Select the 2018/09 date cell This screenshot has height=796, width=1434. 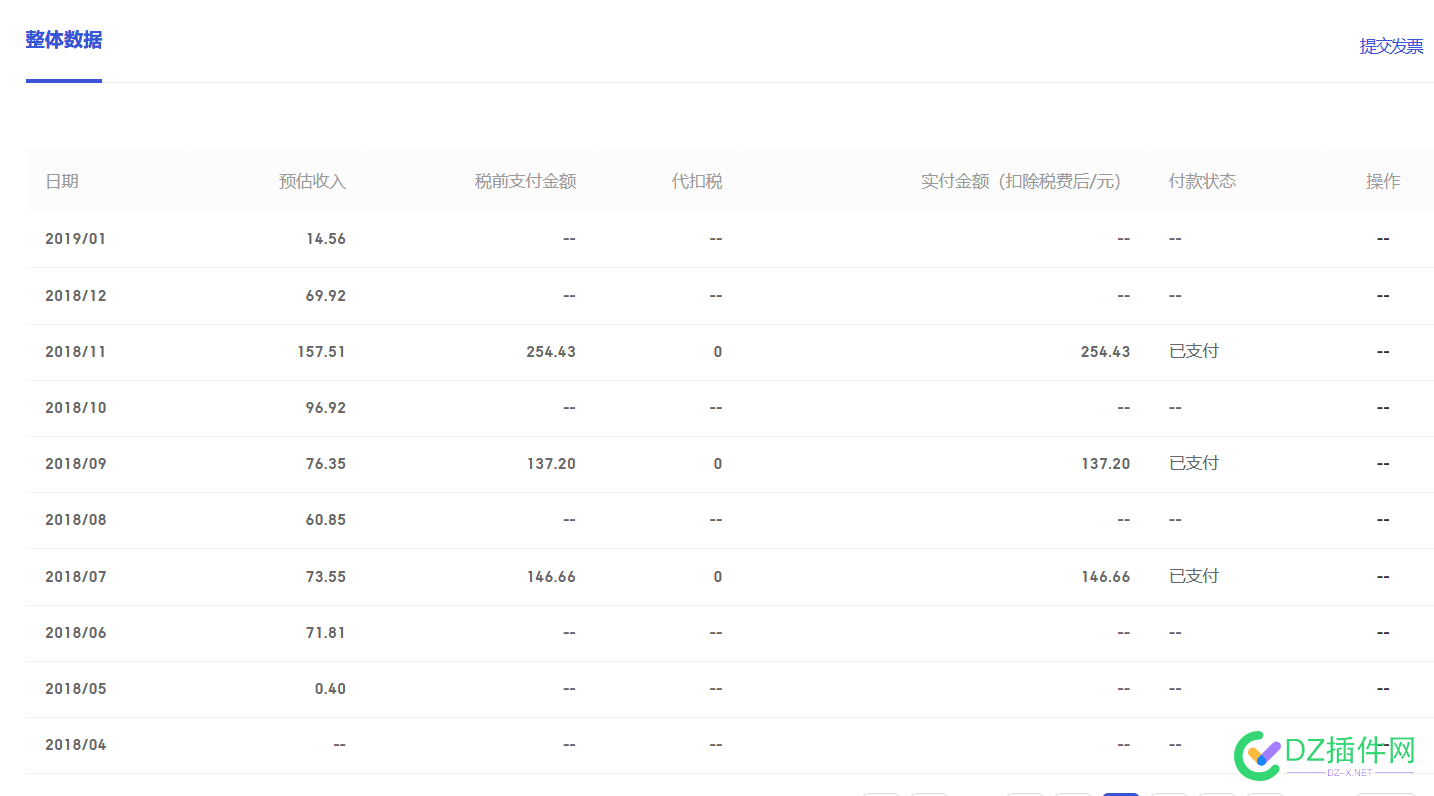tap(75, 464)
